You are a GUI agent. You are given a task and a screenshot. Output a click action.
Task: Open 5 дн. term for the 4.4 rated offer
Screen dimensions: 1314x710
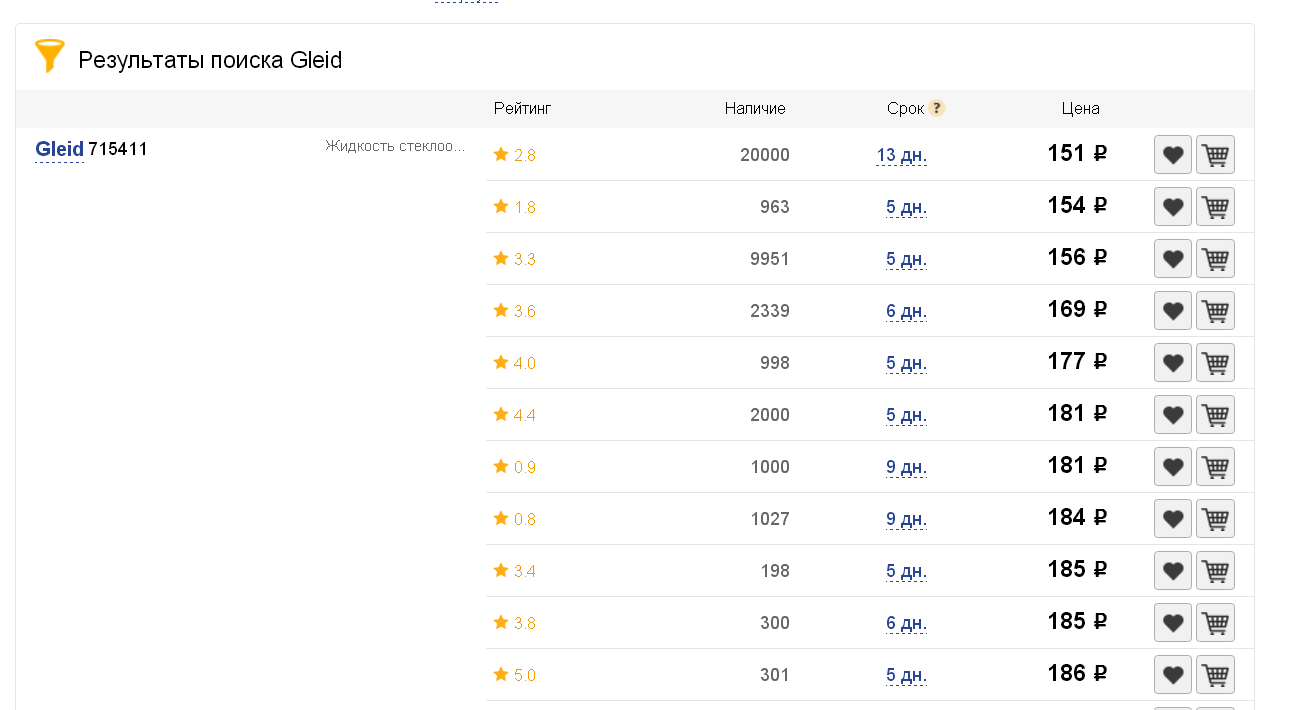(x=906, y=415)
